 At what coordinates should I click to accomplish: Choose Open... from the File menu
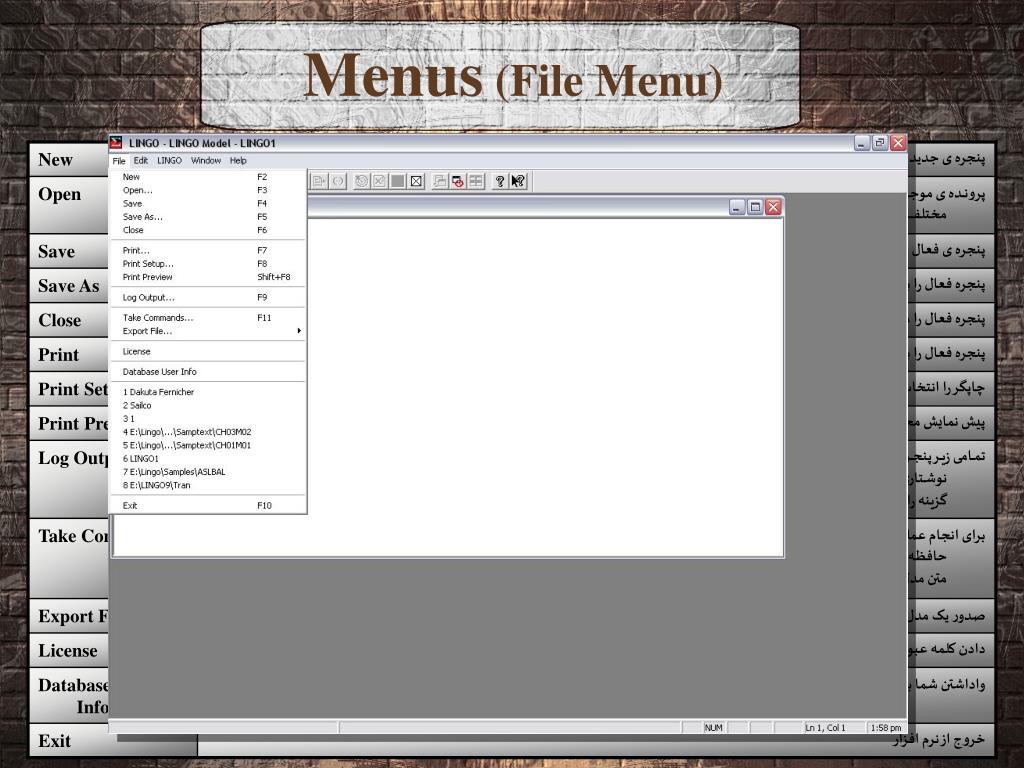click(x=208, y=190)
